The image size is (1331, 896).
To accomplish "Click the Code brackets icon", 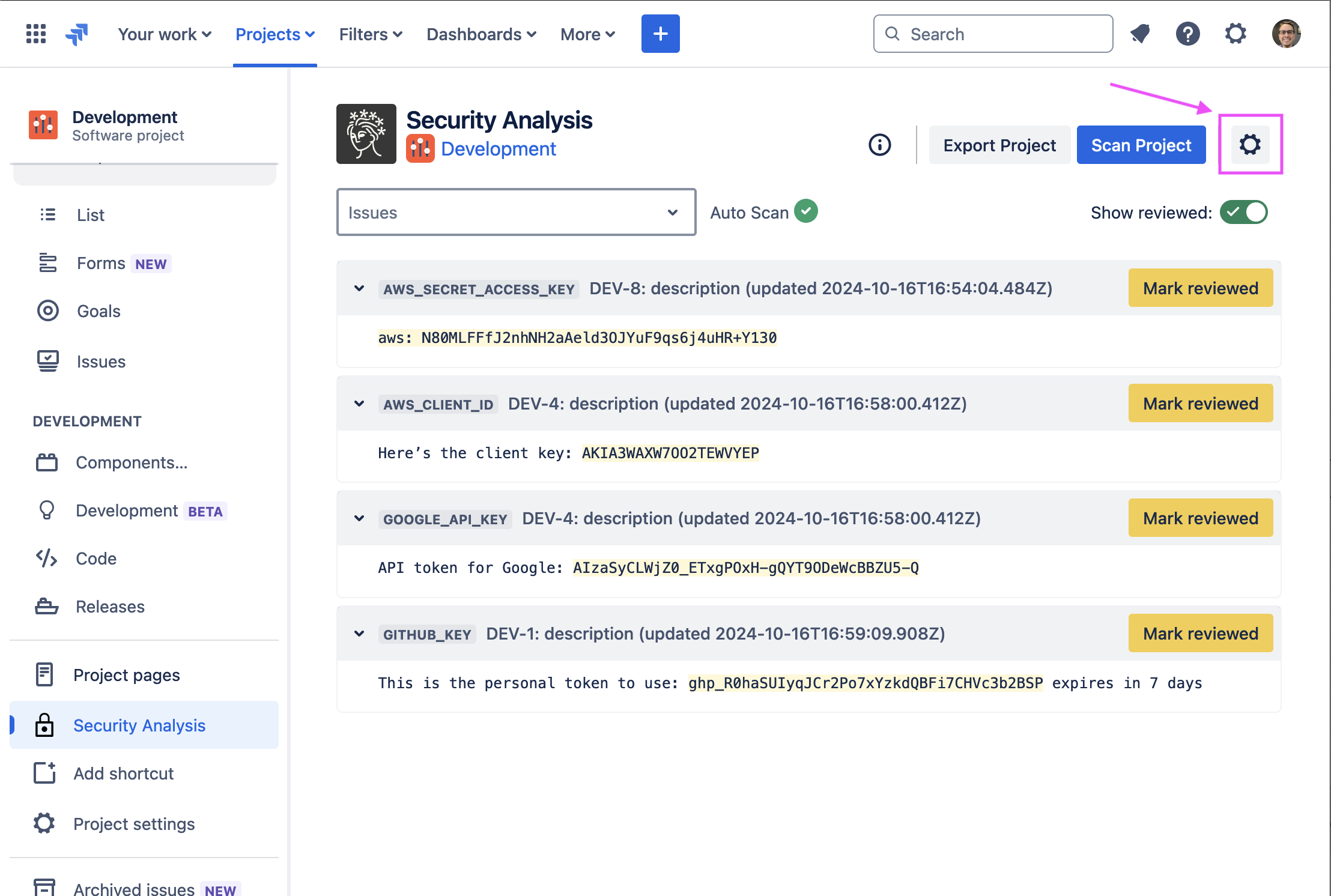I will coord(47,558).
